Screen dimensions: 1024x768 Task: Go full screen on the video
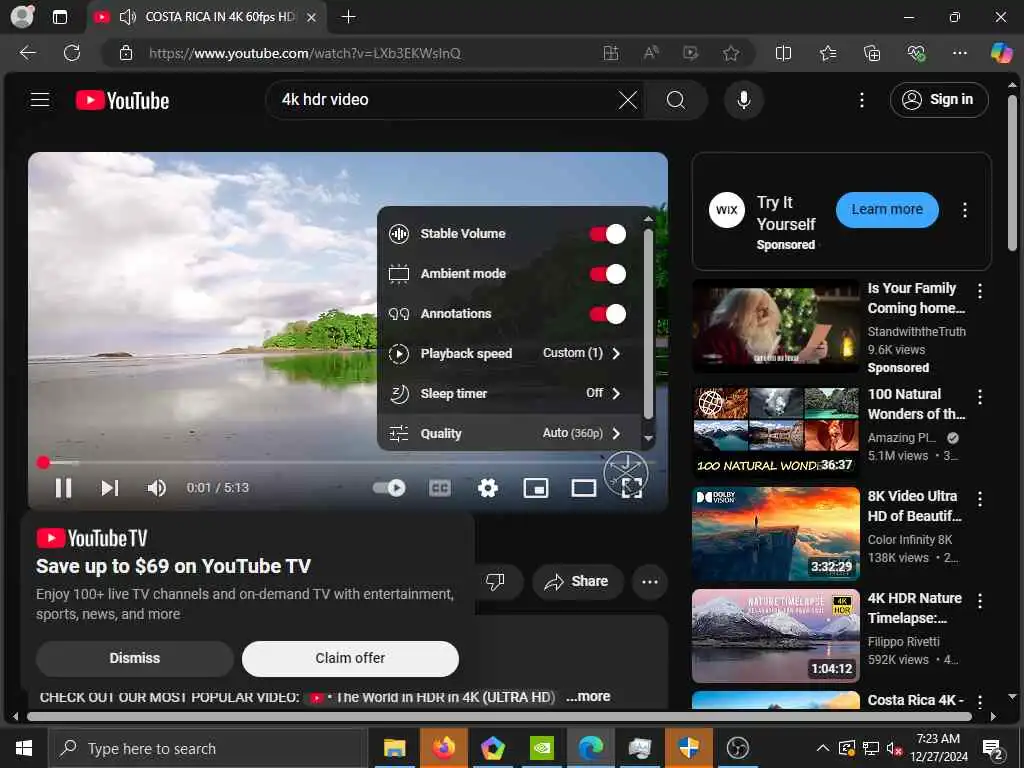(631, 488)
